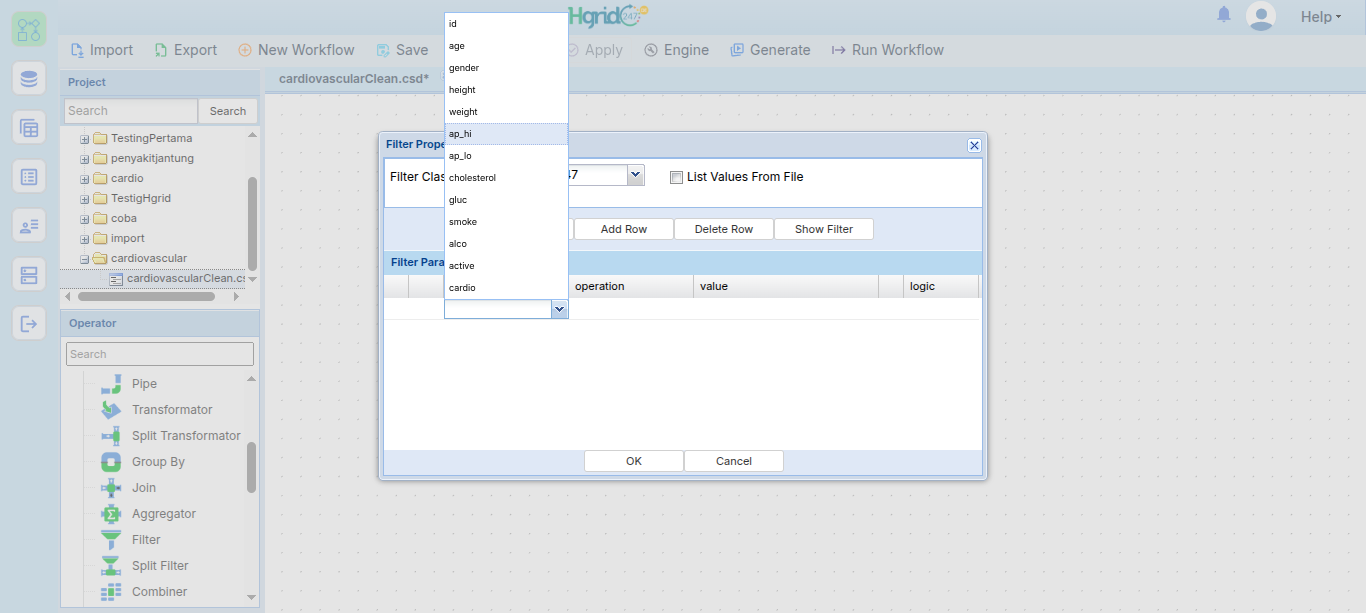Select the Pipe operator icon
This screenshot has height=613, width=1366.
pos(111,384)
